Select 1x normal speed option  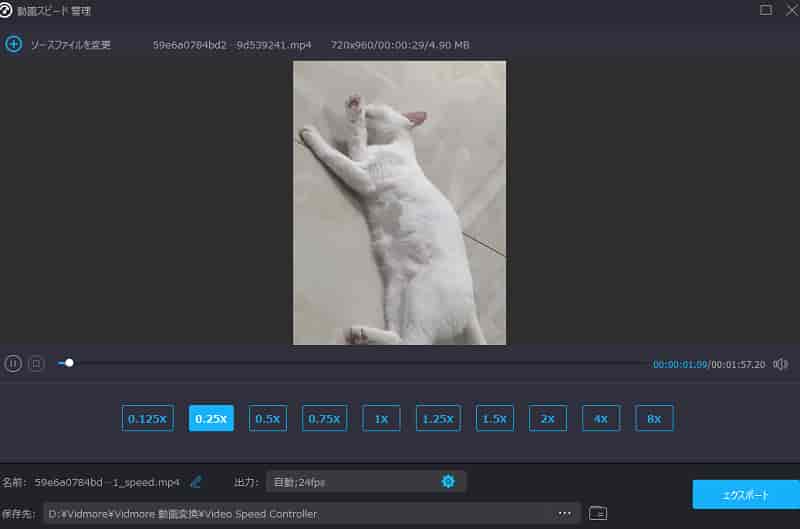(x=381, y=418)
